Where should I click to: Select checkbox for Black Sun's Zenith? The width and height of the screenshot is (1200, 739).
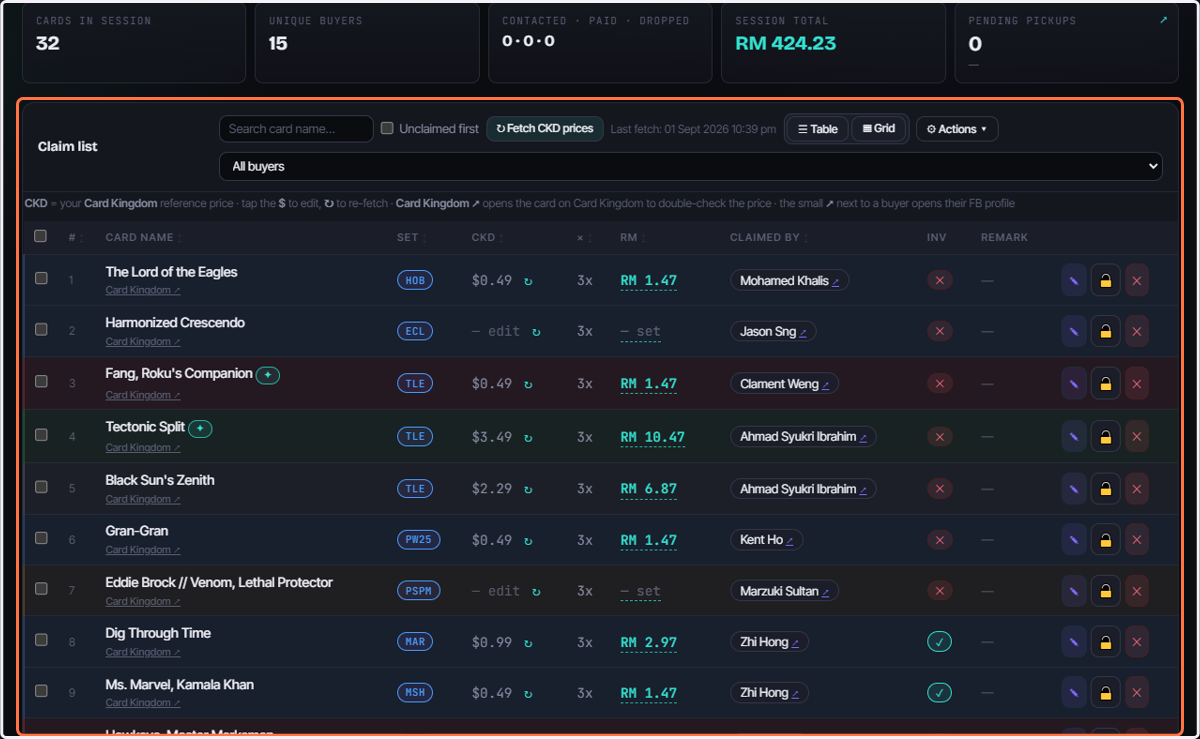(41, 486)
